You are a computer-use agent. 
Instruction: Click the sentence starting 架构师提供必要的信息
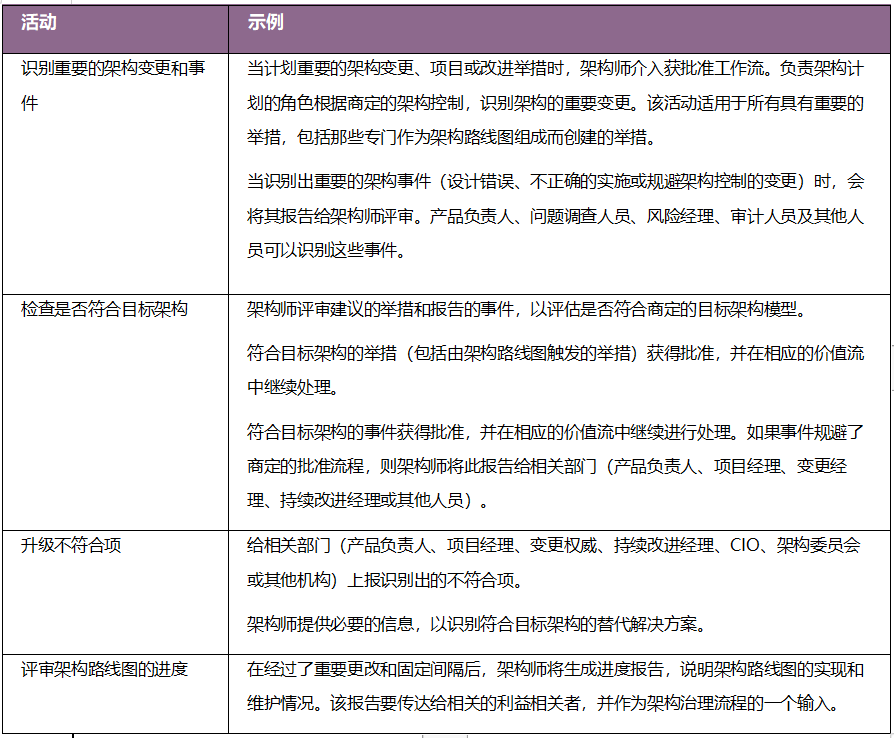477,625
